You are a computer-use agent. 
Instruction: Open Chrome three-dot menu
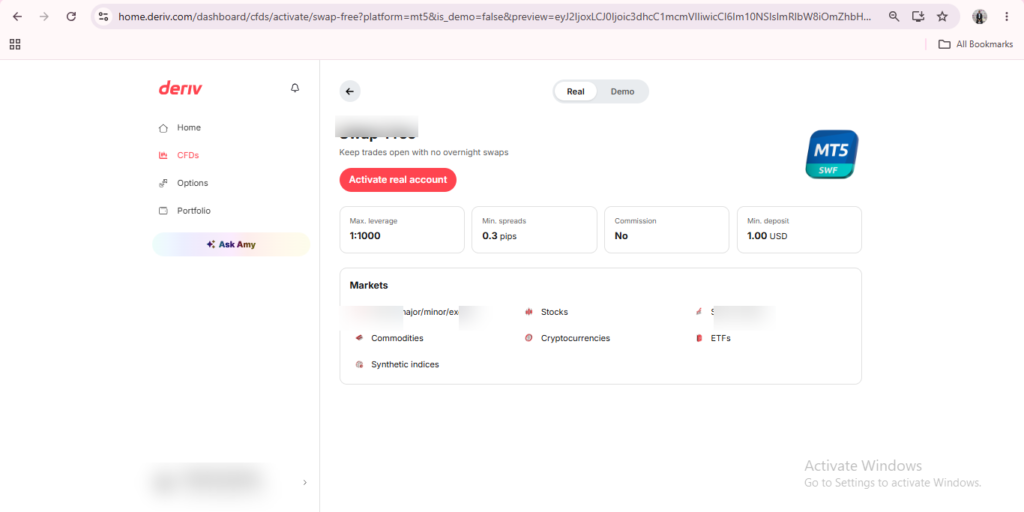1006,17
